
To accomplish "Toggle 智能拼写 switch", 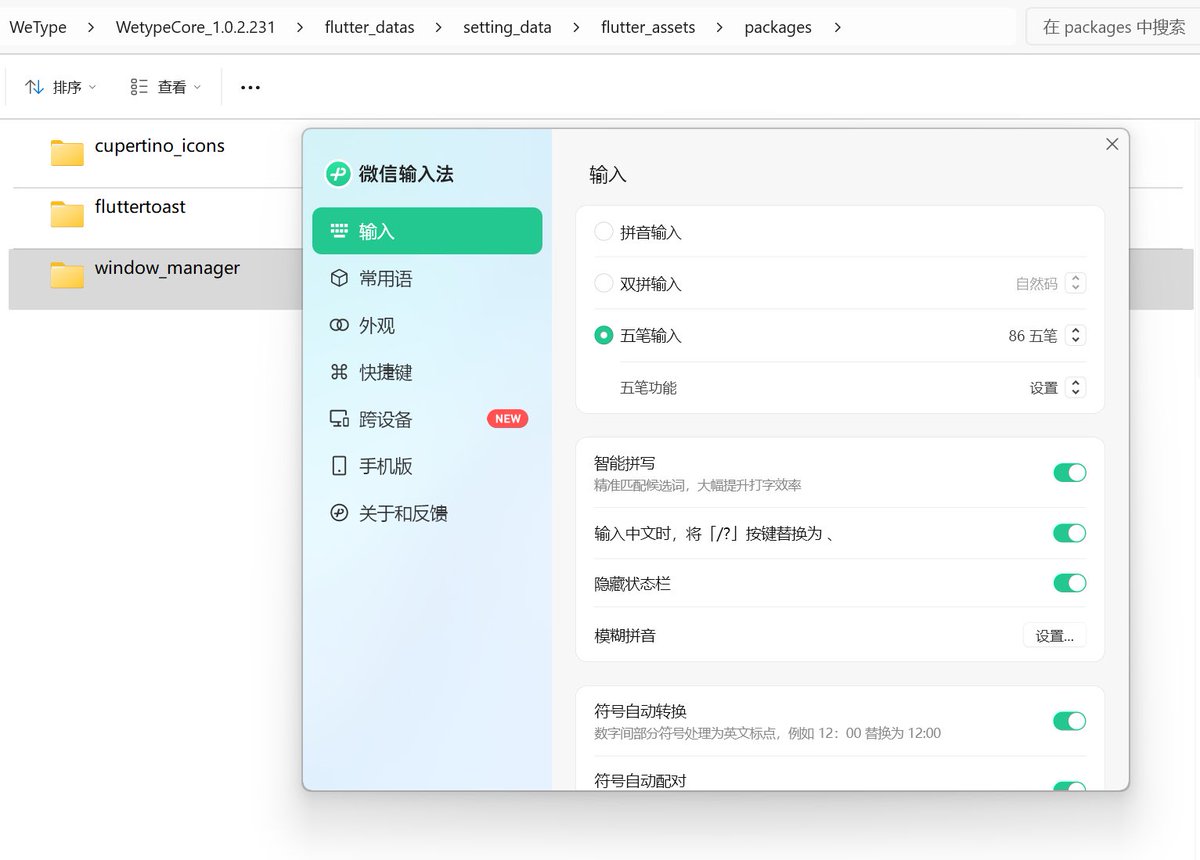I will coord(1069,473).
